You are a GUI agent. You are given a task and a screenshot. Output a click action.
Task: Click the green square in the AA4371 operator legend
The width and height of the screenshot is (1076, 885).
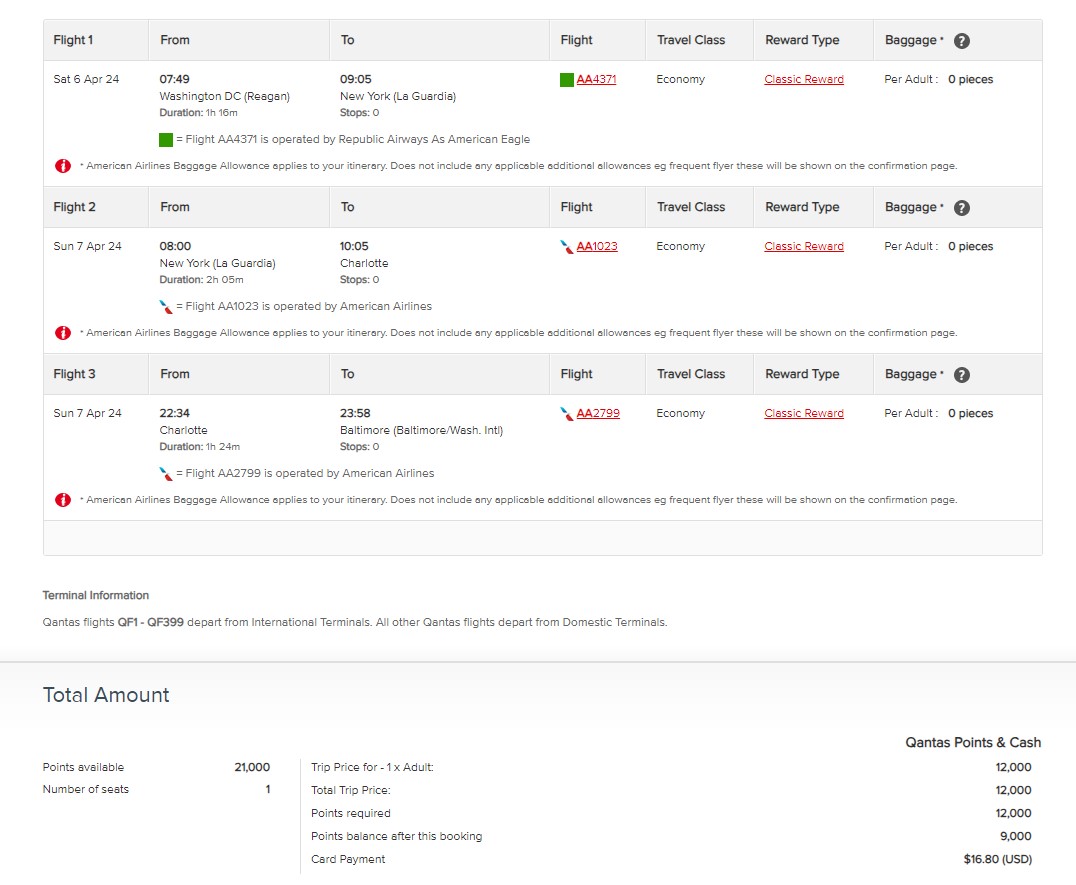pos(165,140)
